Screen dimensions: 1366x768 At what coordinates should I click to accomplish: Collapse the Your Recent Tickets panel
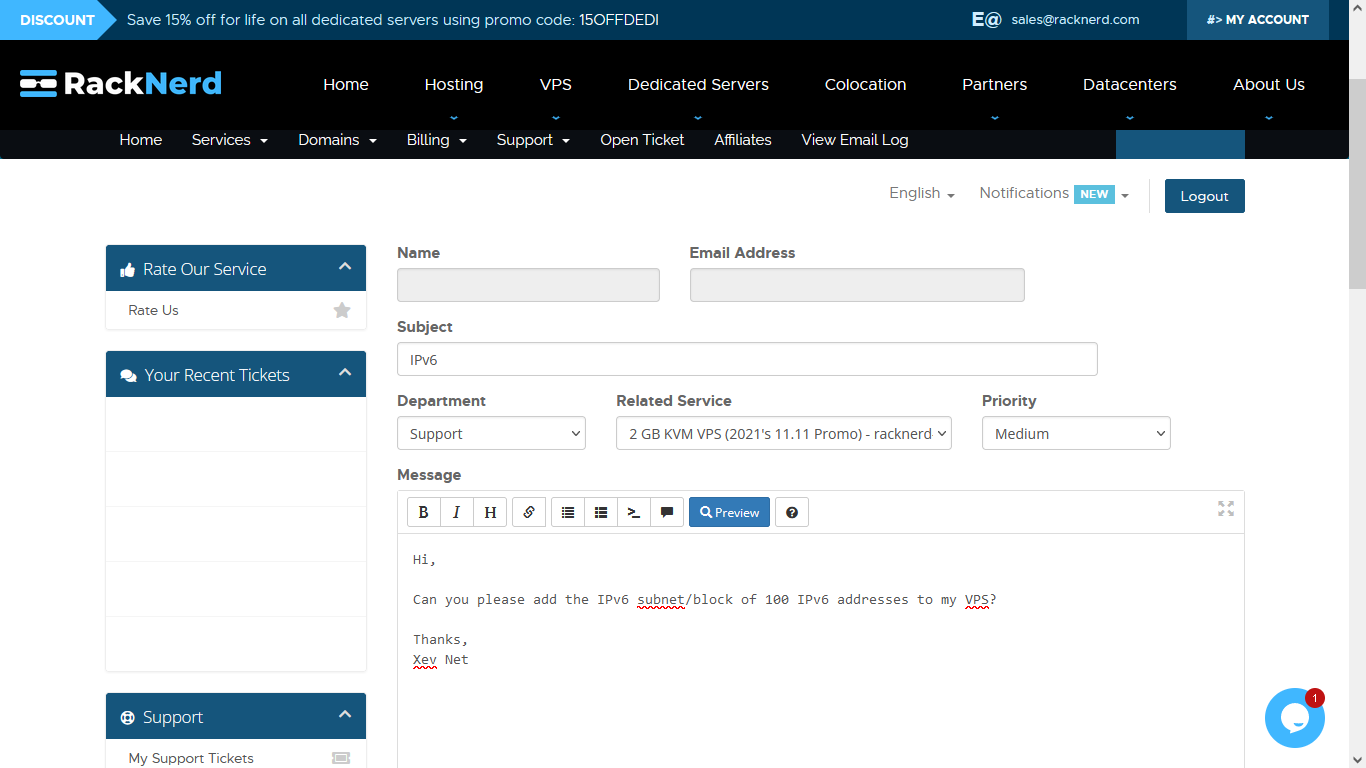tap(345, 373)
